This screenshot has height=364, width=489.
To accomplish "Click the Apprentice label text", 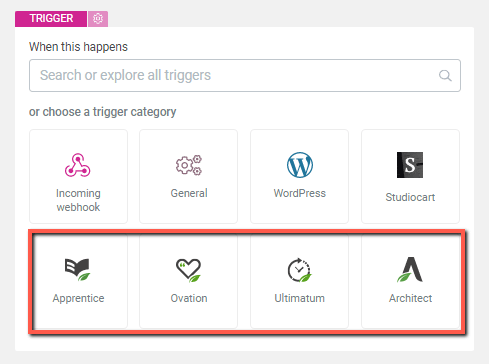I will (78, 298).
